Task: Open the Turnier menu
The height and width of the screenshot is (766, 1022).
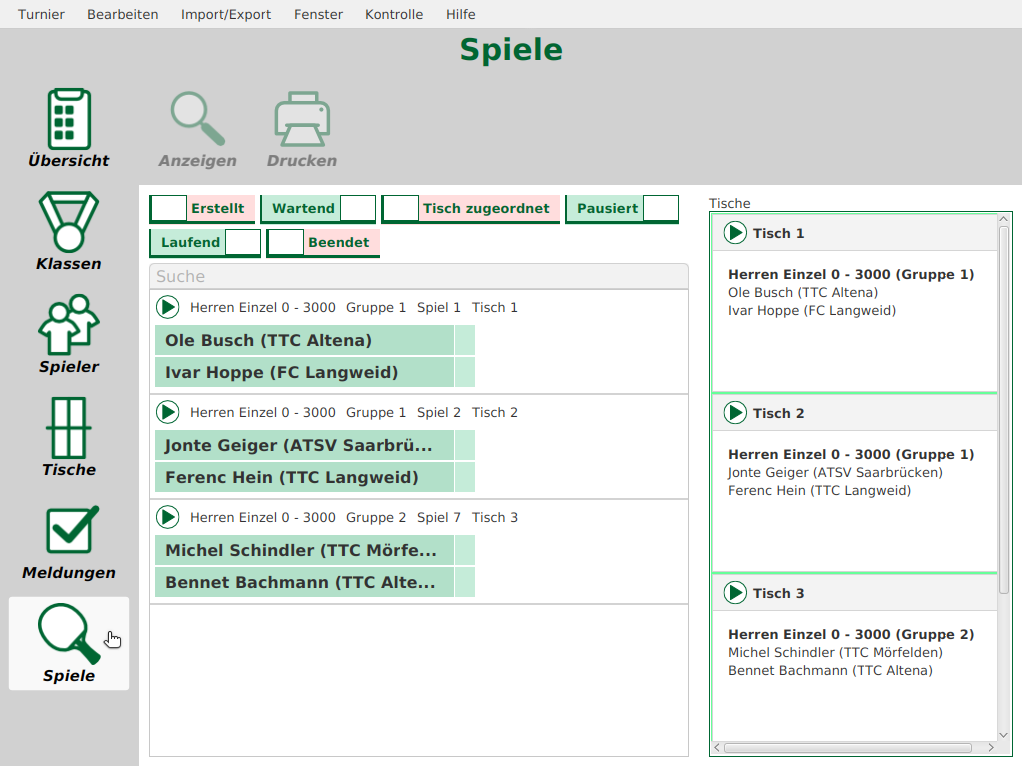Action: 41,14
